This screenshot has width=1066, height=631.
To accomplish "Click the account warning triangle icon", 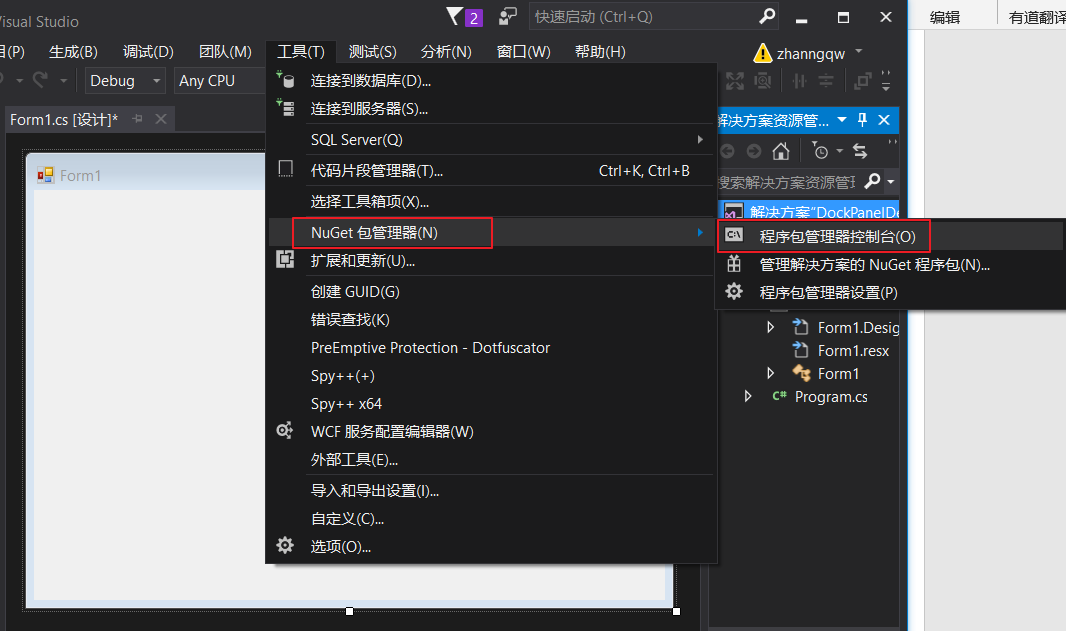I will pos(762,53).
